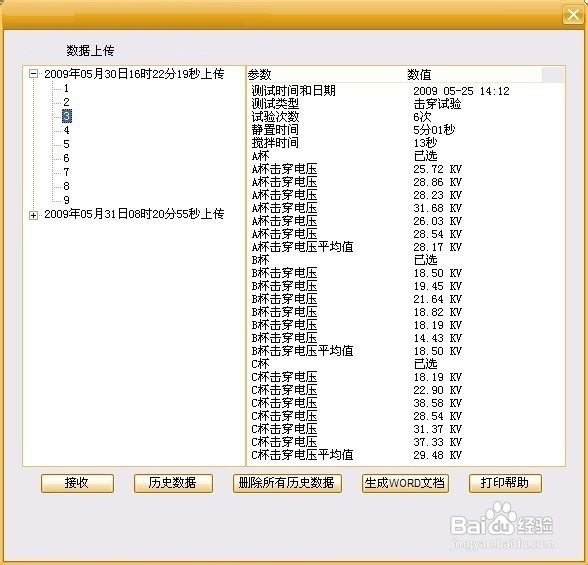Click the value 14.43 KV
Screen dimensions: 588x565
tap(438, 338)
